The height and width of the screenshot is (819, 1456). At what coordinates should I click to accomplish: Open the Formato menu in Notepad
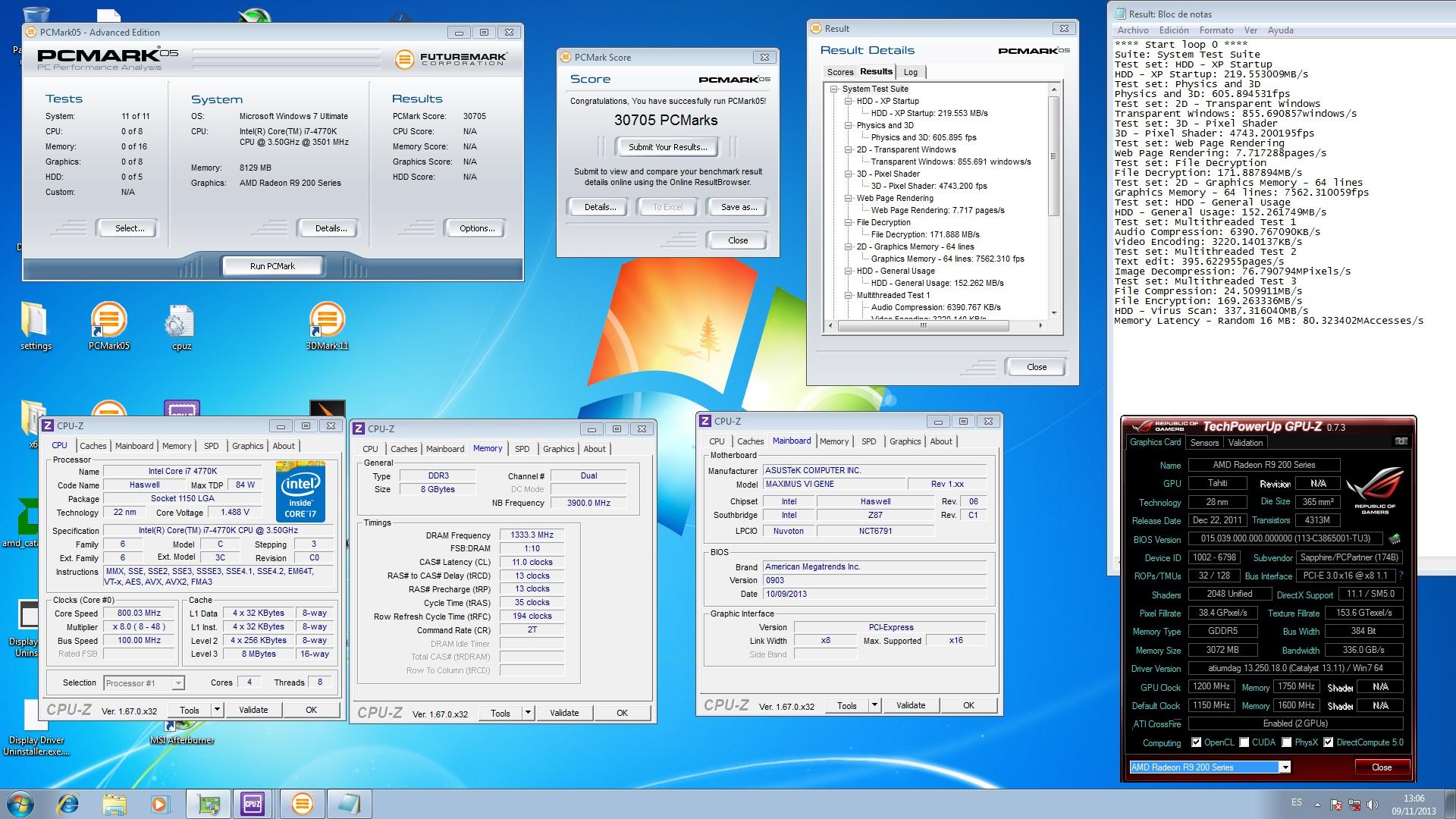[x=1216, y=30]
